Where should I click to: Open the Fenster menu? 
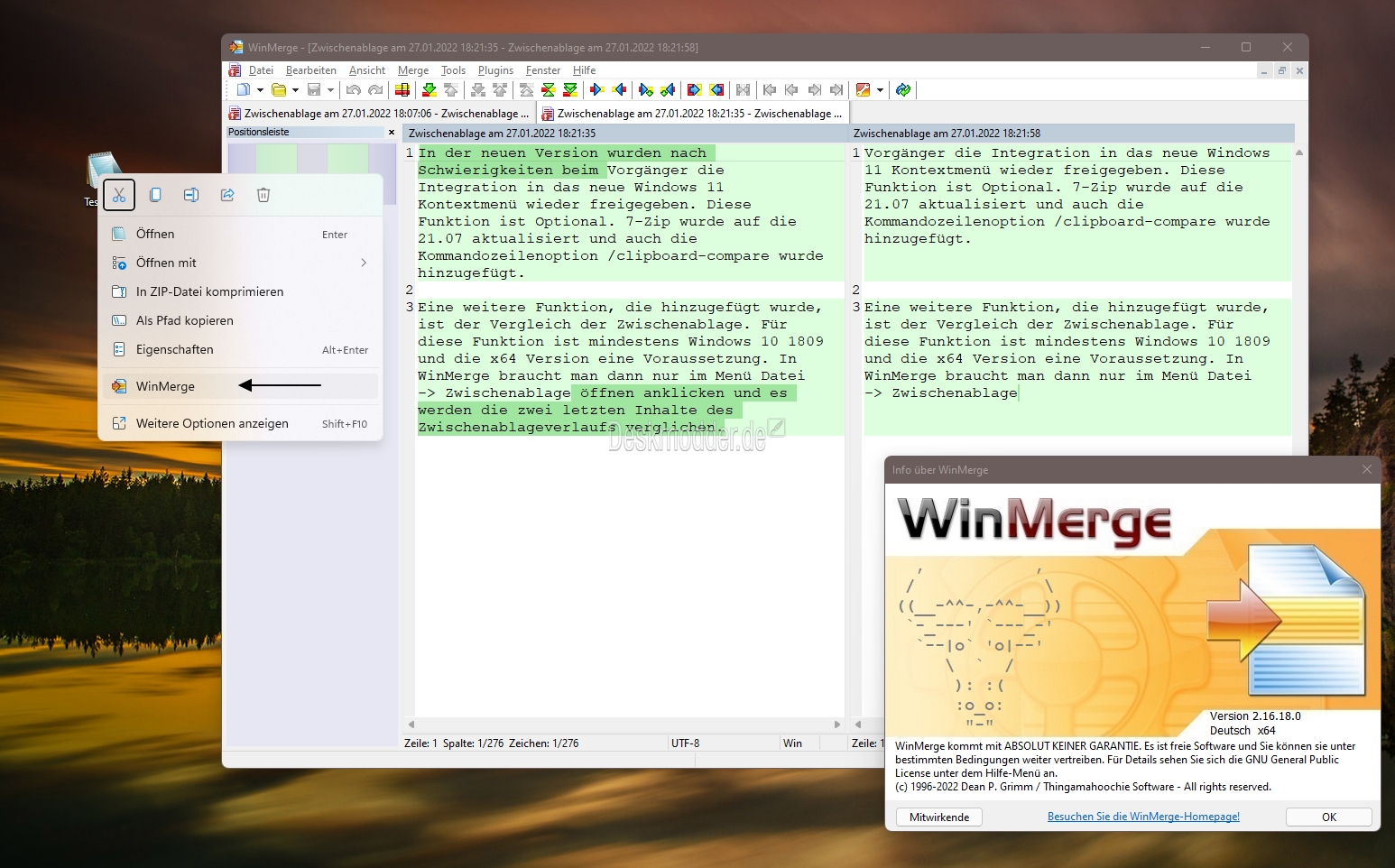point(543,70)
